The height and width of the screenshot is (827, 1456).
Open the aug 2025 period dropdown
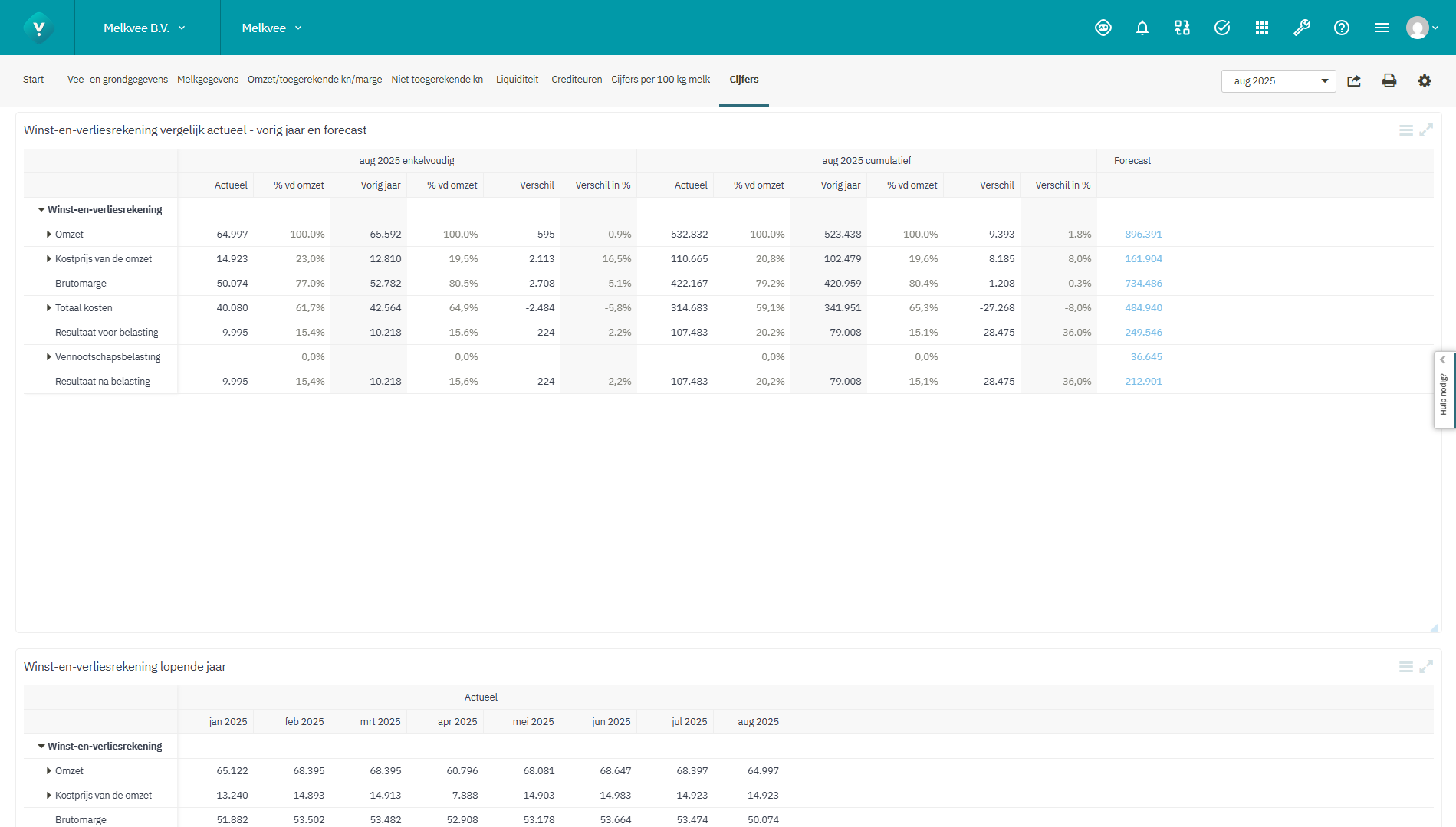pos(1278,81)
